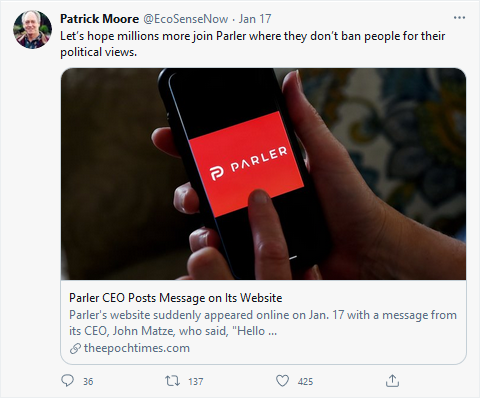Click the card description mentioning John Matze
The width and height of the screenshot is (481, 398).
(263, 323)
